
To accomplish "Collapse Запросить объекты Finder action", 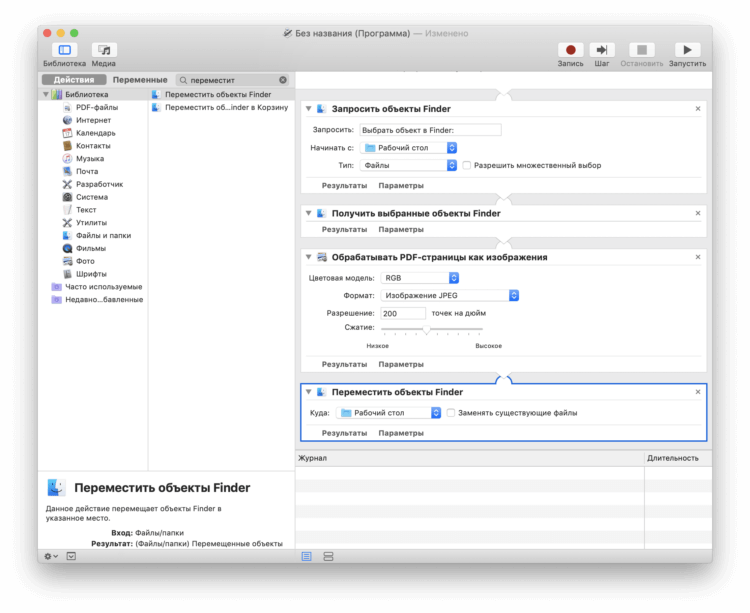I will [309, 109].
